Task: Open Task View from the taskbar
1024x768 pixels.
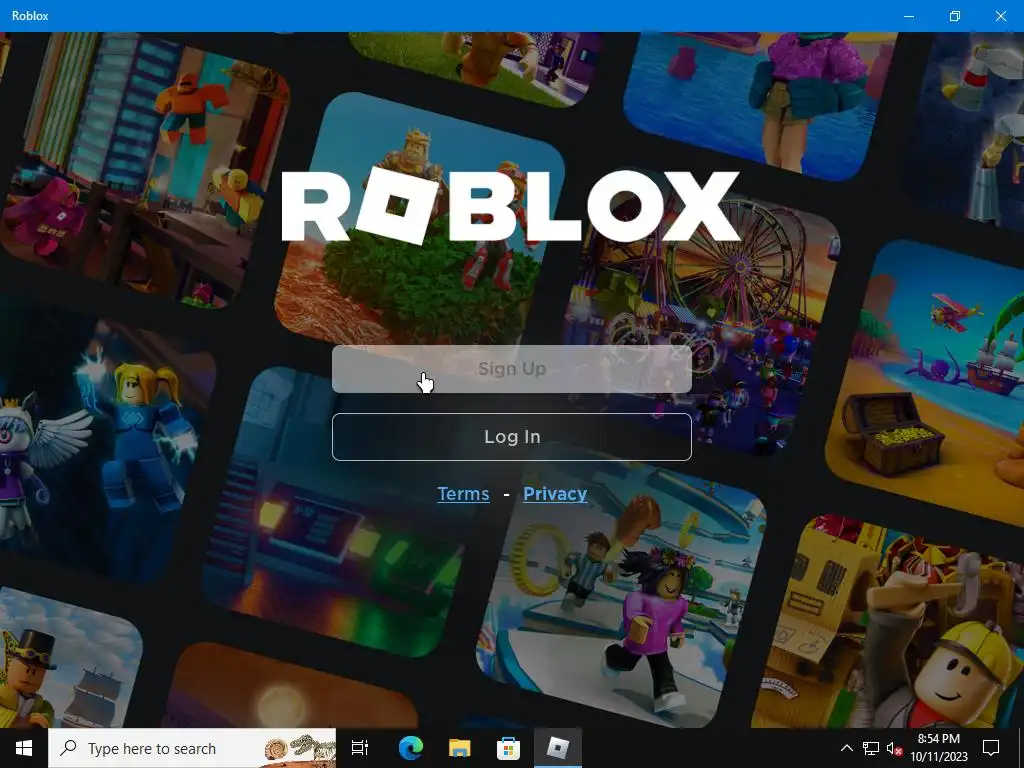Action: point(360,748)
